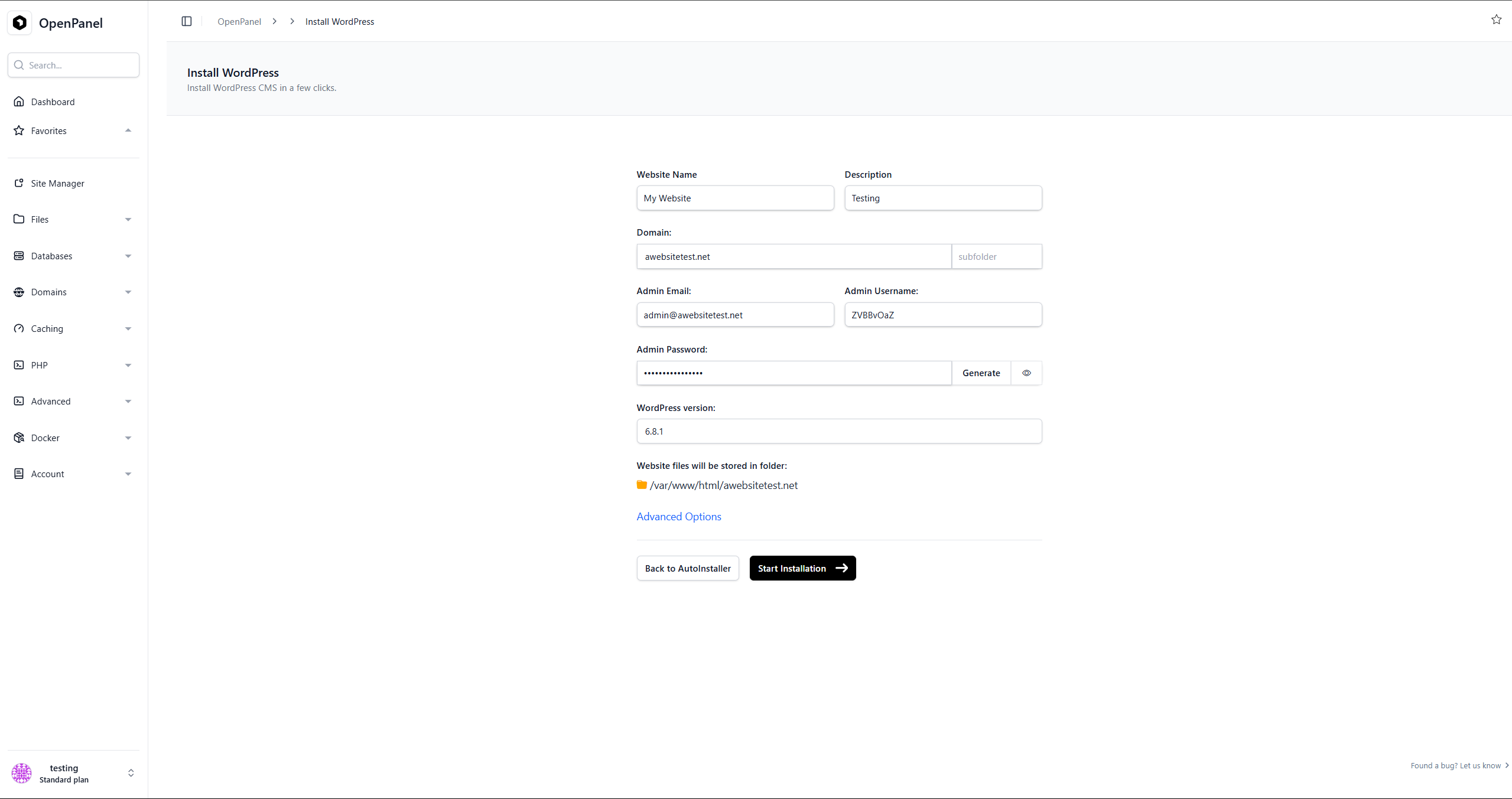
Task: Click the Domains globe icon
Action: (19, 292)
